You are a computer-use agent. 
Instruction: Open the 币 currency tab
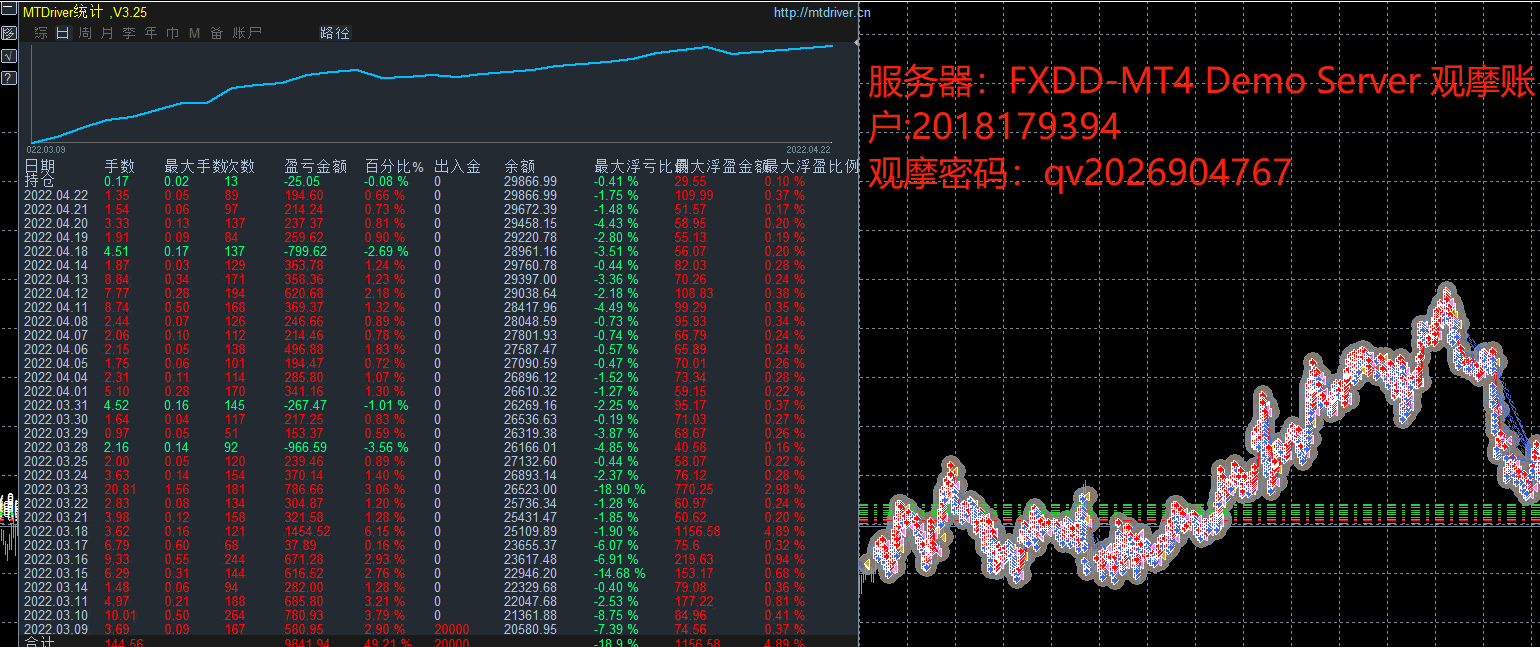click(173, 33)
